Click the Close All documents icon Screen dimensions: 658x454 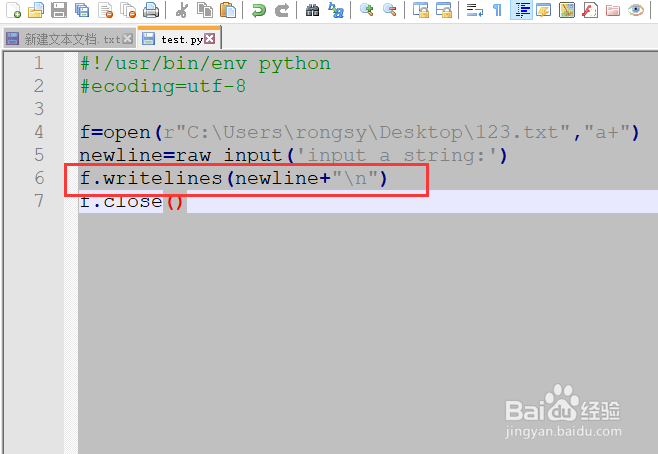pos(128,10)
